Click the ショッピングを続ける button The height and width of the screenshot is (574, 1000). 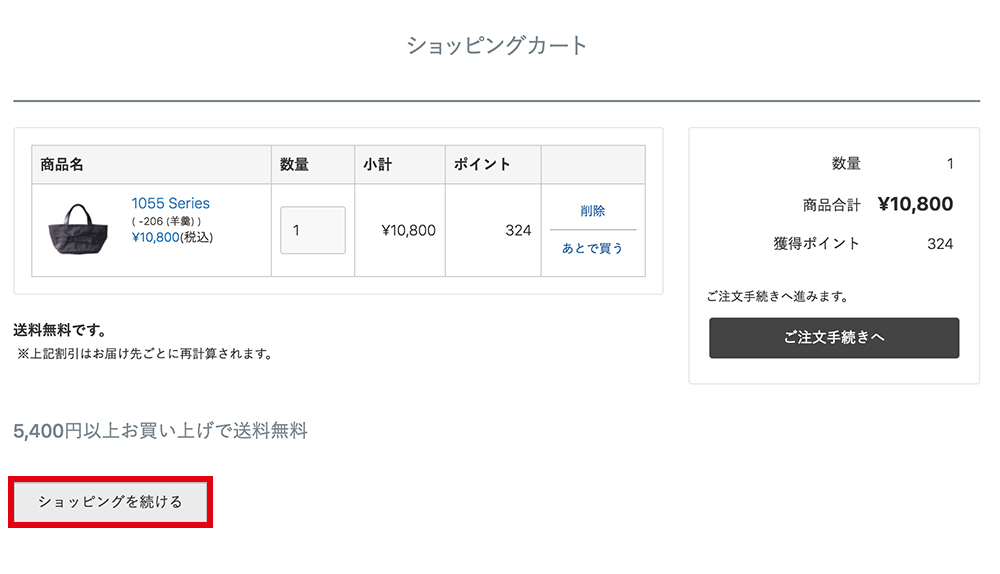tap(110, 502)
